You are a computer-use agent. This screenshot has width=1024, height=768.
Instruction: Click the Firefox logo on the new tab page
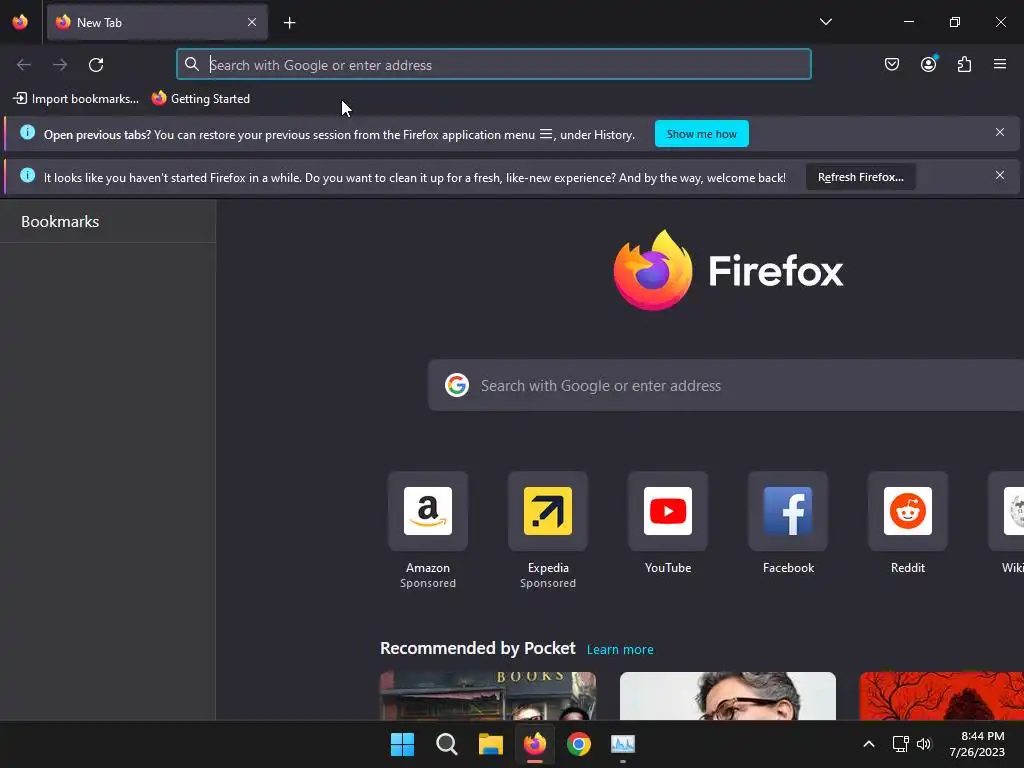pos(728,270)
